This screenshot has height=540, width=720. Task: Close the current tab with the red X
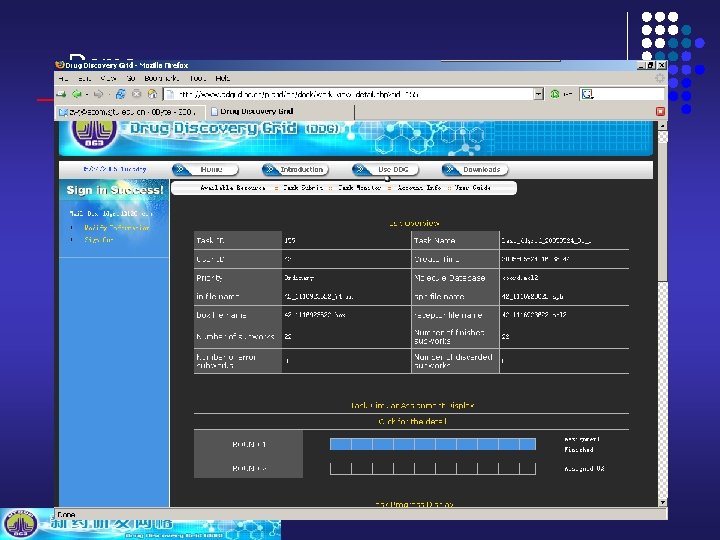660,111
